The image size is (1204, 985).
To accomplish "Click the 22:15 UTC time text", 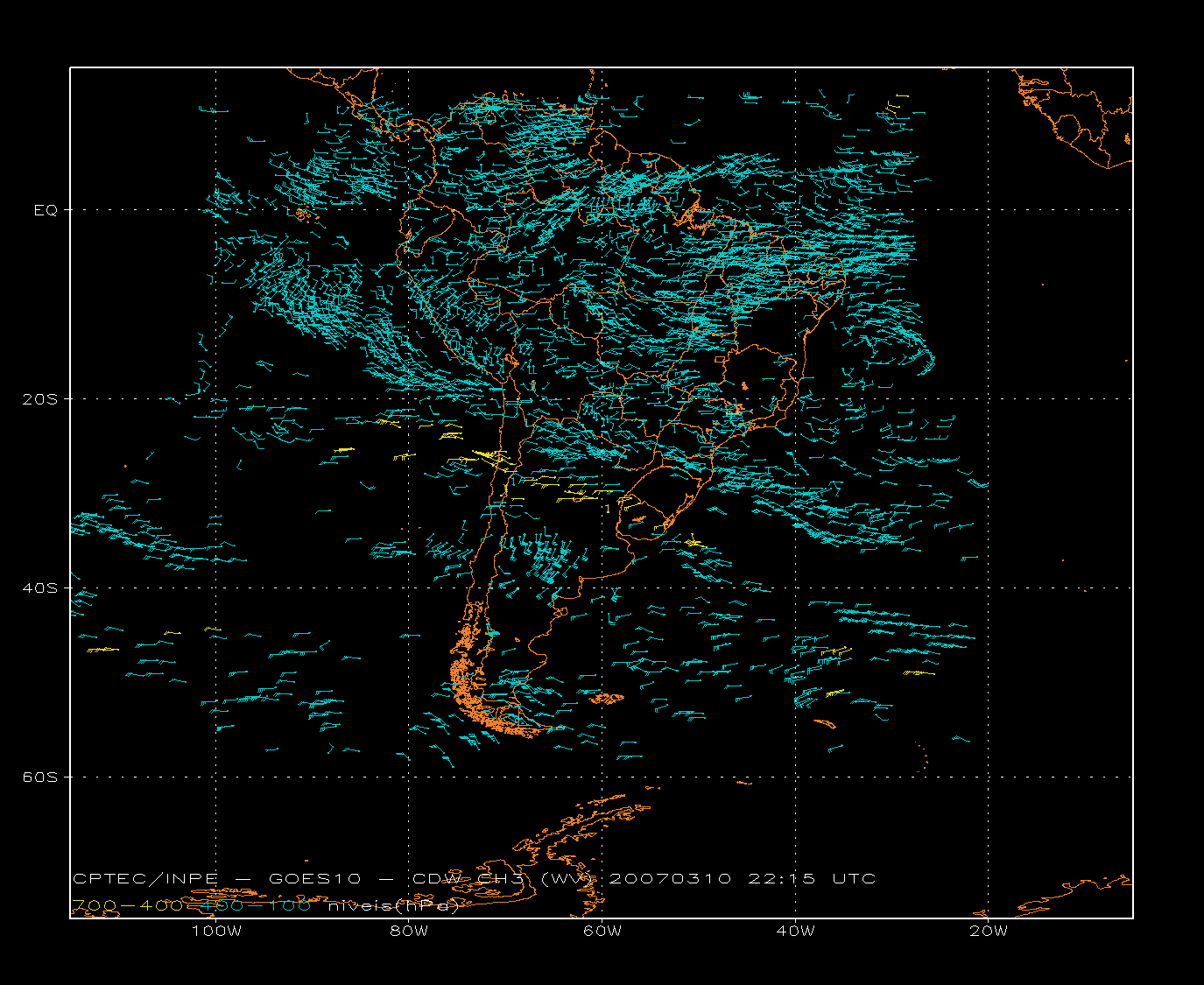I will pyautogui.click(x=812, y=879).
